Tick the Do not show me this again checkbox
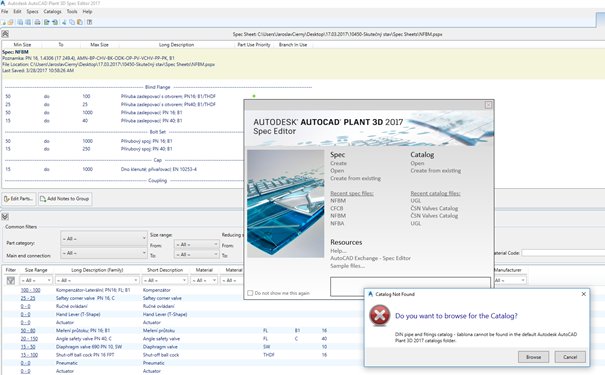This screenshot has width=605, height=375. coord(250,293)
